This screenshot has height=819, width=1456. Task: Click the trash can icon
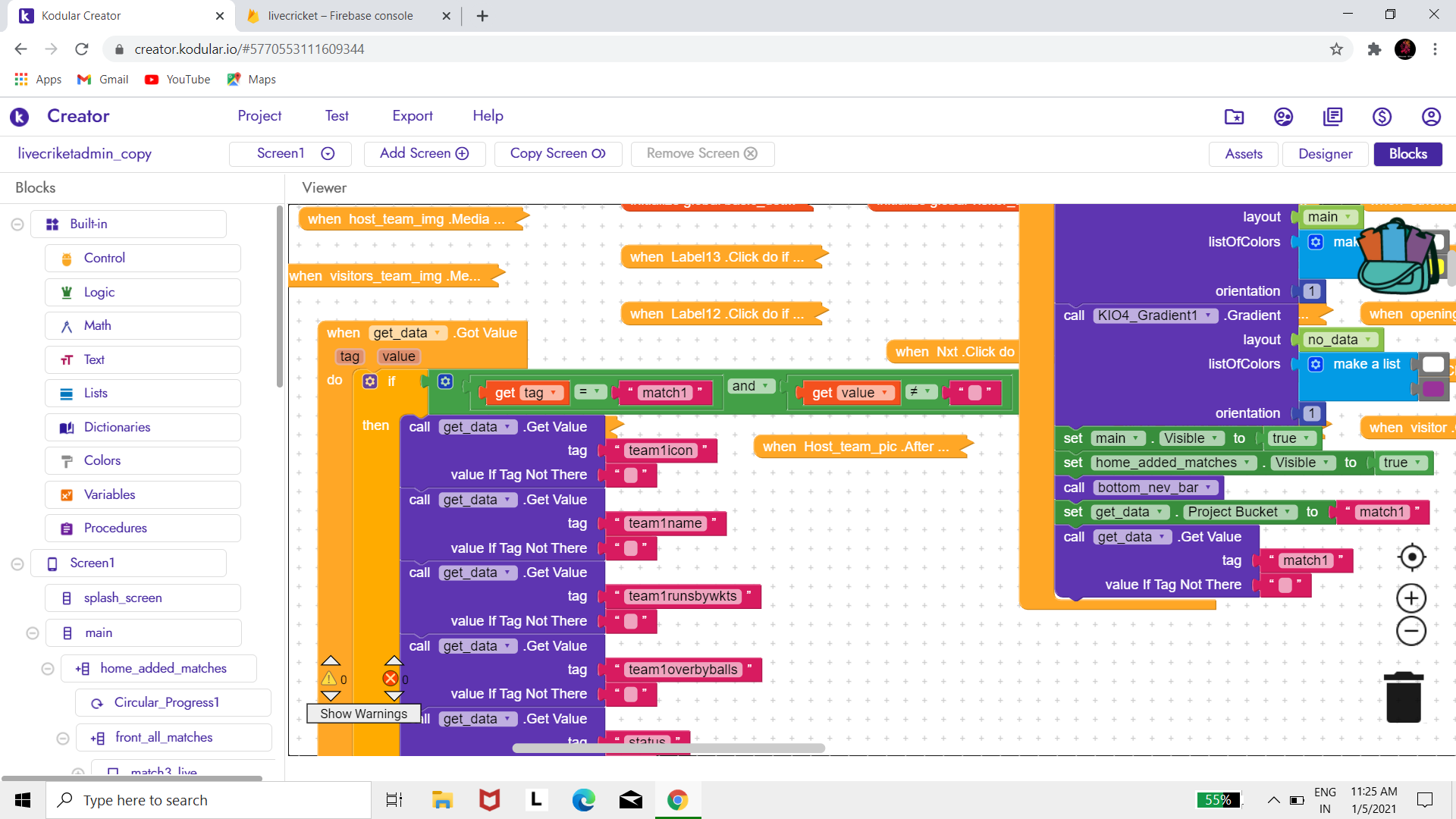pos(1404,697)
